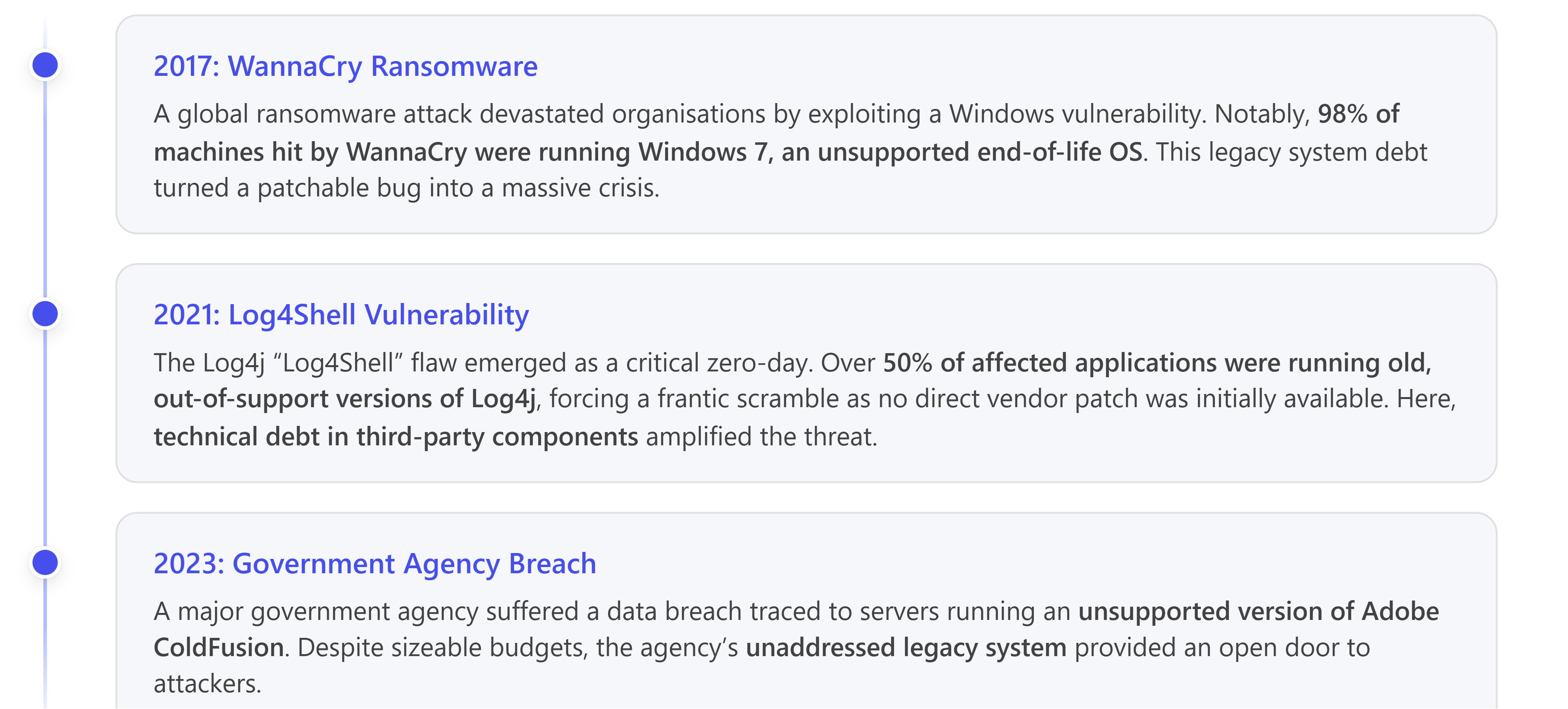Image resolution: width=1568 pixels, height=709 pixels.
Task: Click timeline line between 2021 and 2023 dots
Action: tap(45, 438)
